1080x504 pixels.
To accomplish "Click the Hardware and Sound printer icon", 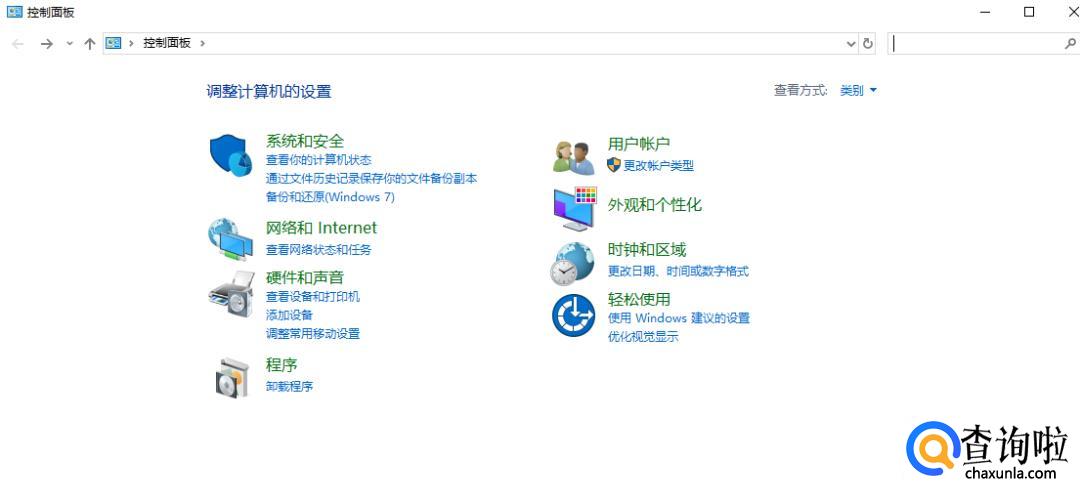I will (x=231, y=294).
